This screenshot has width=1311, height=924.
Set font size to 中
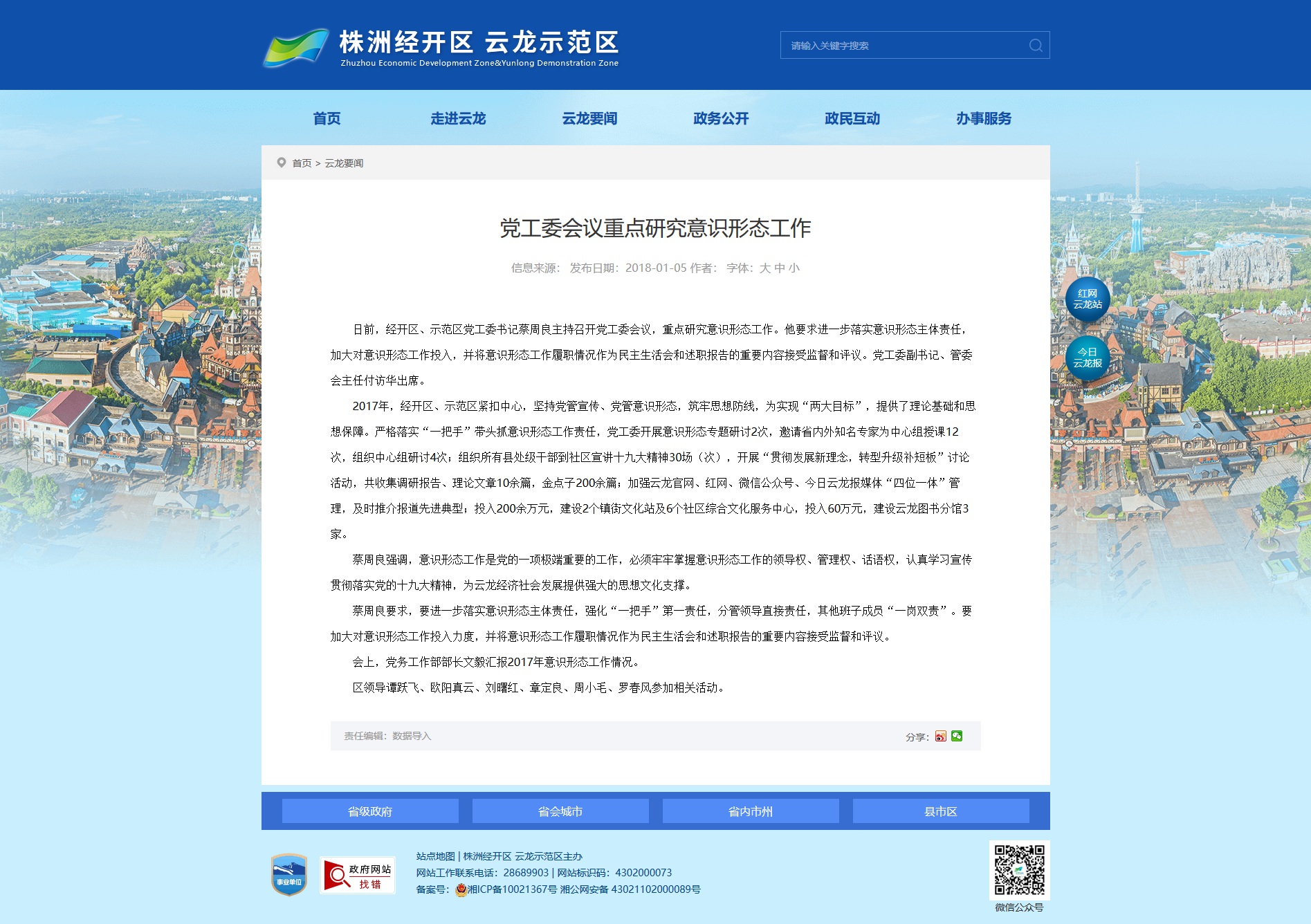tap(780, 268)
